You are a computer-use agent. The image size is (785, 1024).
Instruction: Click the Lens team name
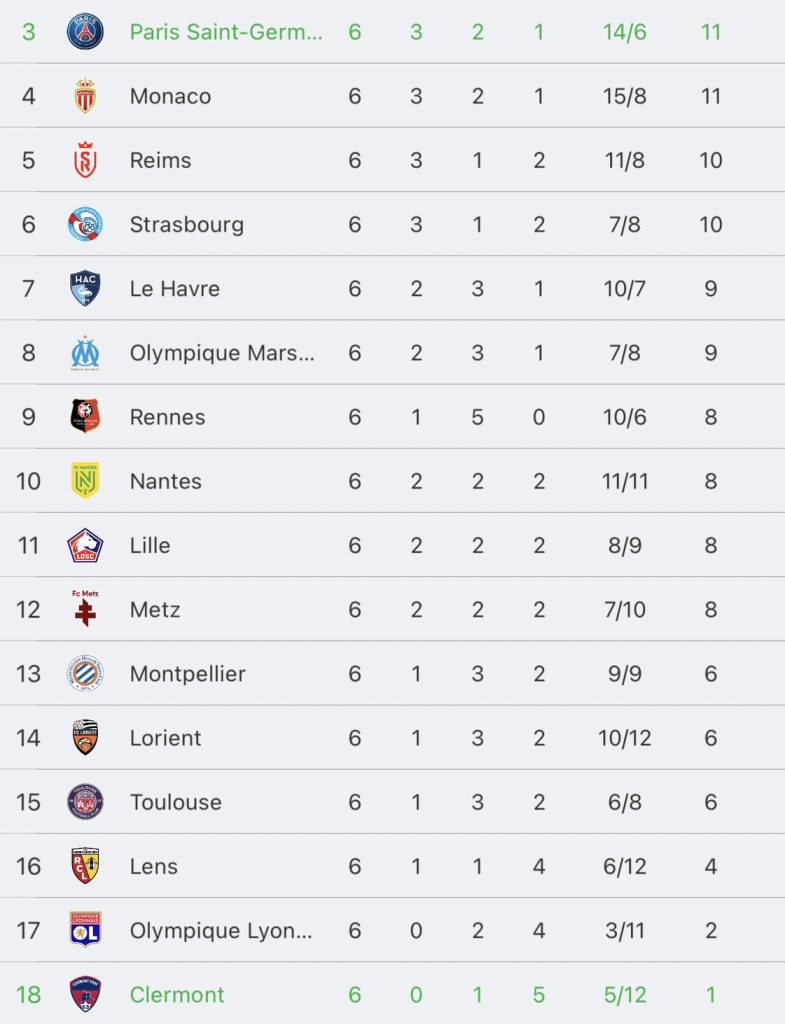pos(153,866)
